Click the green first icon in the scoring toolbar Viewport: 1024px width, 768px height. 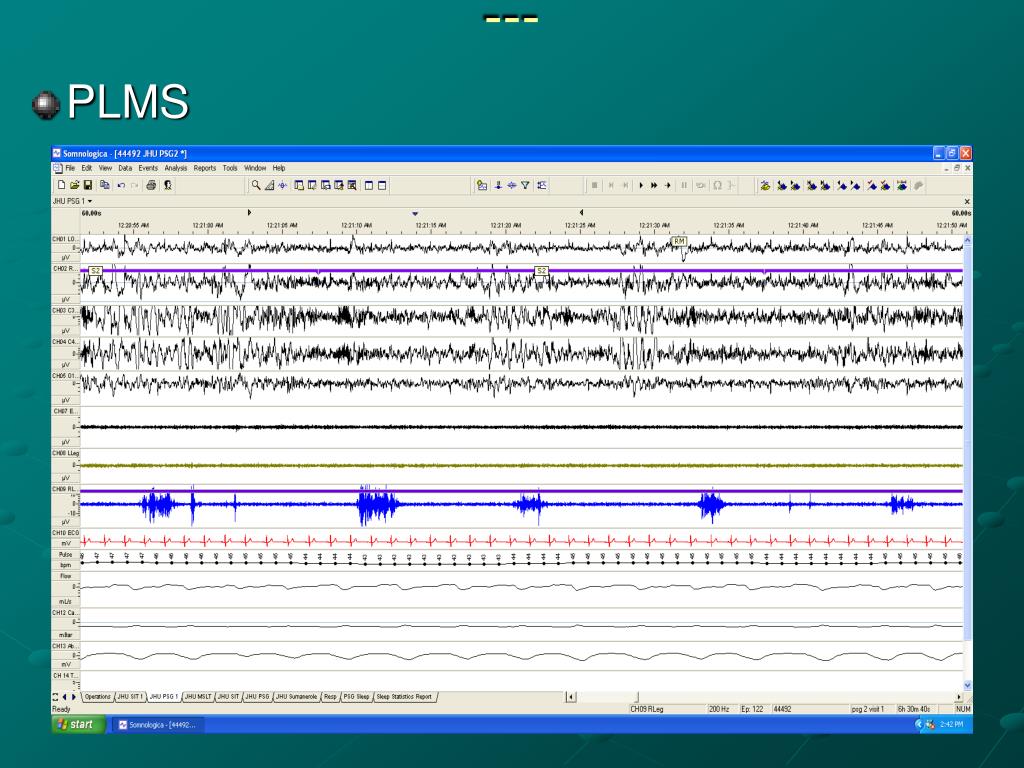[x=765, y=185]
